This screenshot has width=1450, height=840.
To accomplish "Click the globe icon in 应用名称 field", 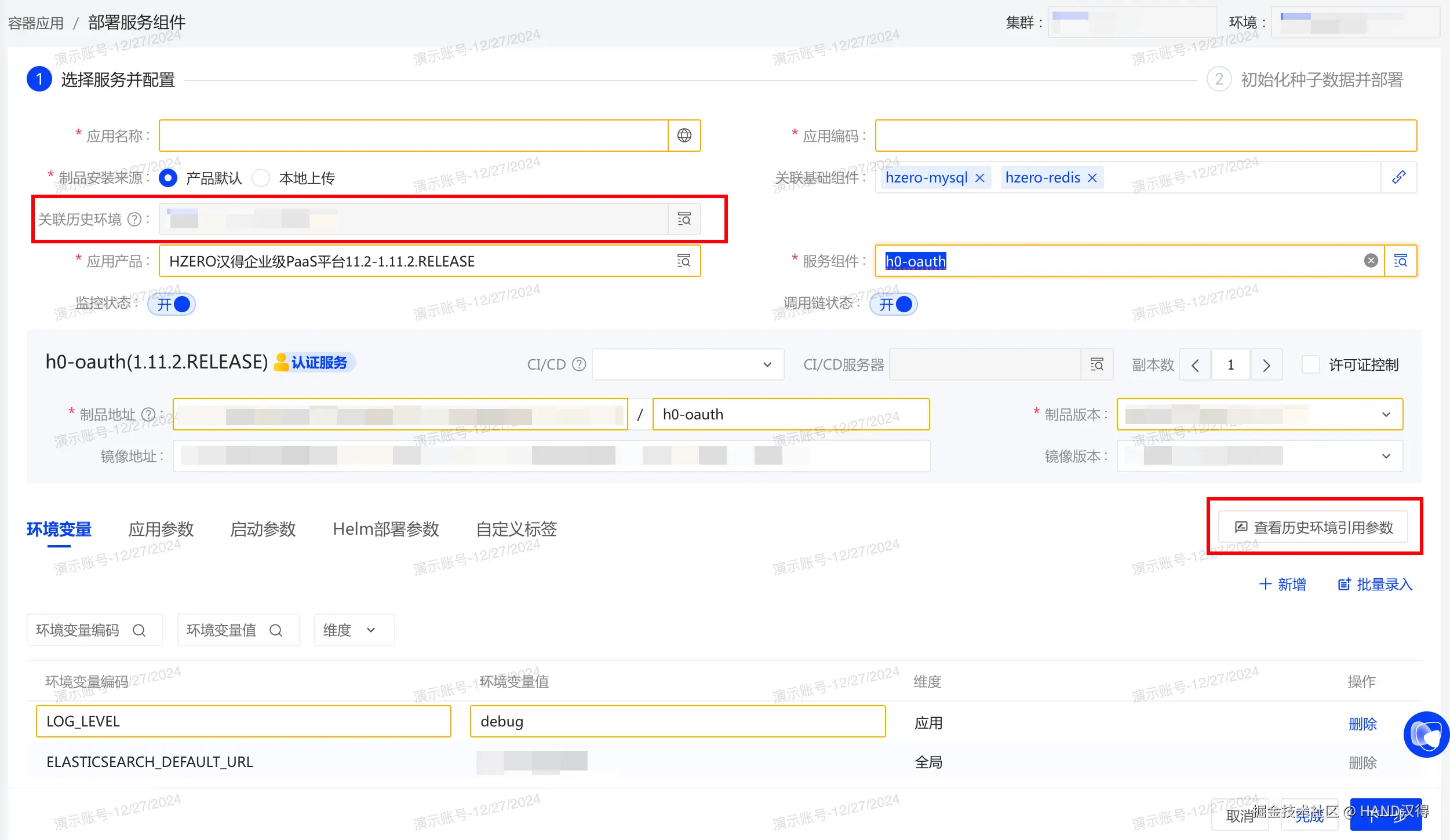I will [684, 136].
